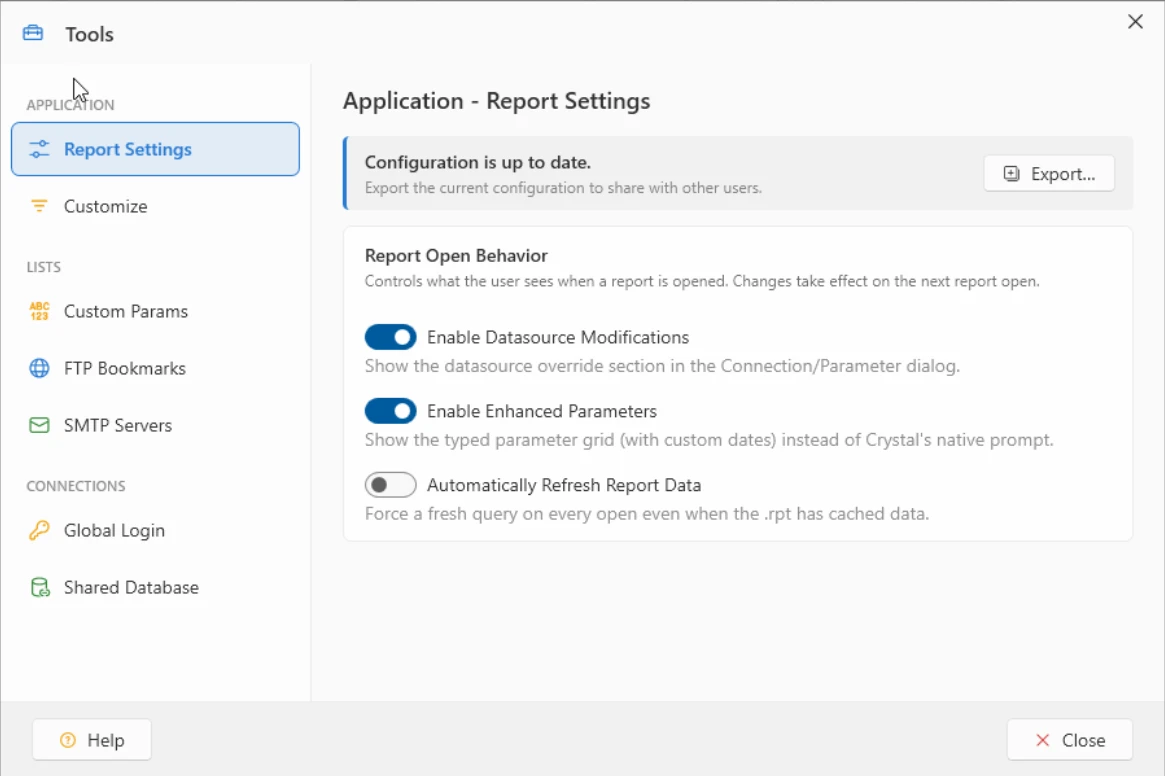Open Global Login connection settings
The height and width of the screenshot is (776, 1165).
pyautogui.click(x=155, y=530)
